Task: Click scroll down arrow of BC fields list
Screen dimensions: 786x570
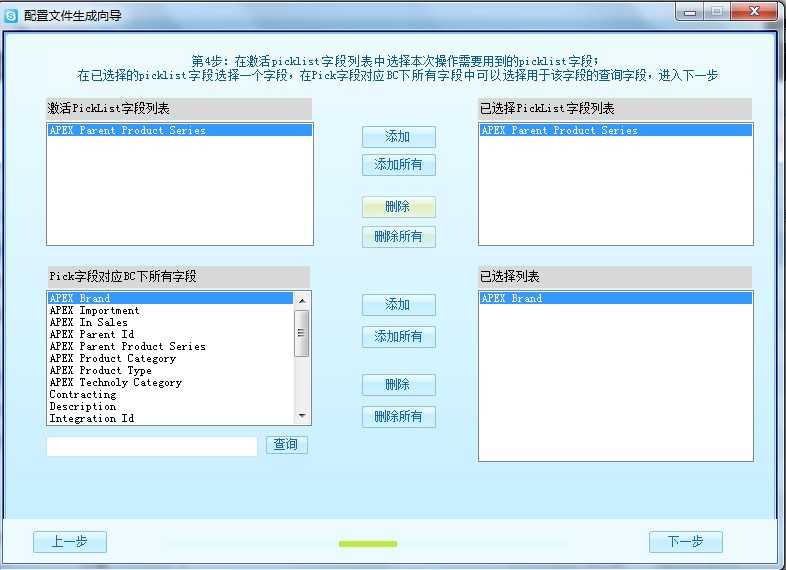Action: pos(302,416)
